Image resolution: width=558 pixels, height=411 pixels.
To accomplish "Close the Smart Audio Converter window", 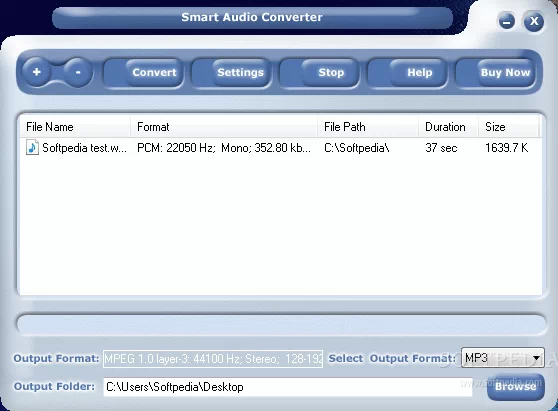I will [x=534, y=21].
